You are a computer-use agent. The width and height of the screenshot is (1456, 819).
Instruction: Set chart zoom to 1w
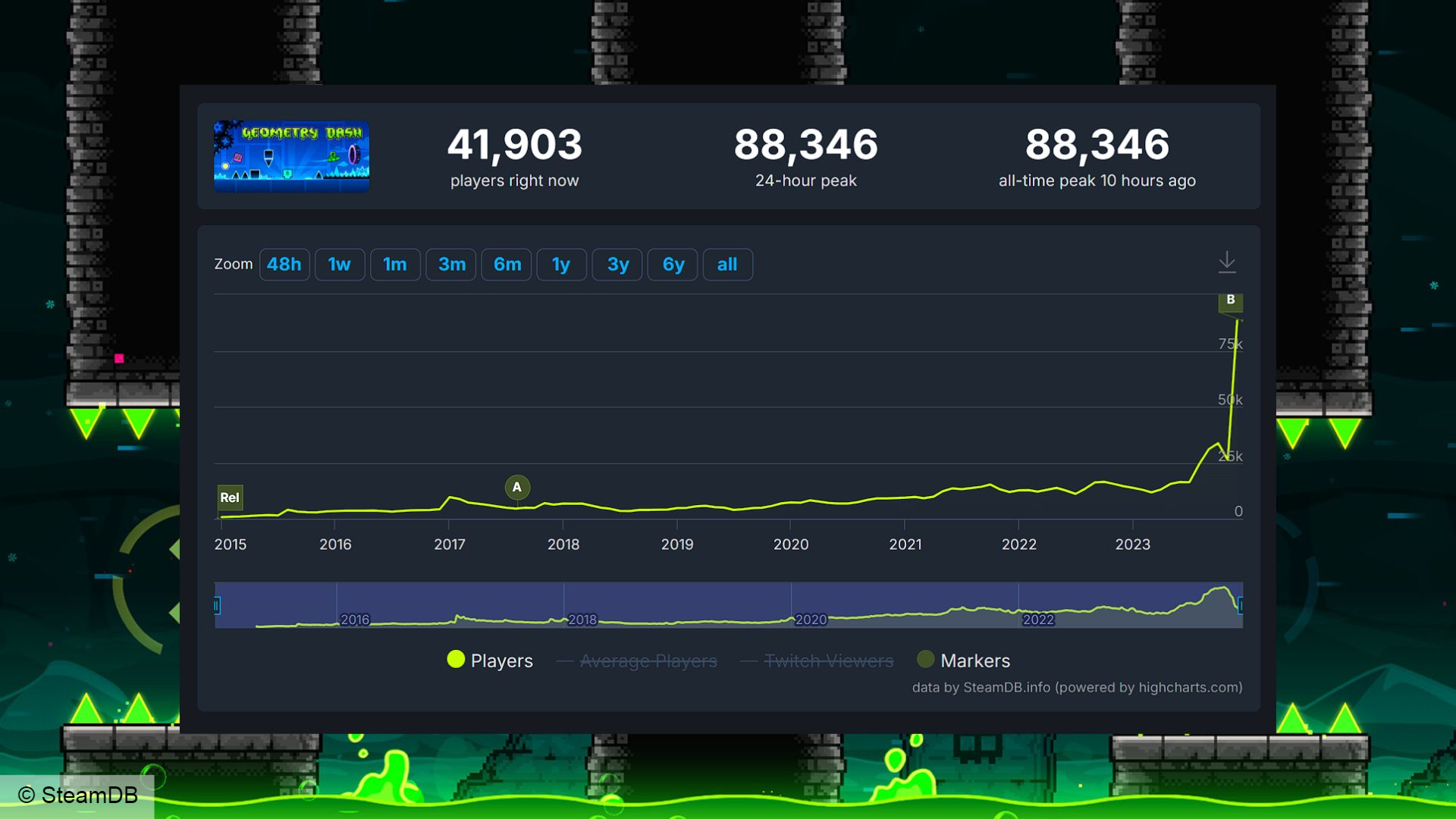point(340,265)
